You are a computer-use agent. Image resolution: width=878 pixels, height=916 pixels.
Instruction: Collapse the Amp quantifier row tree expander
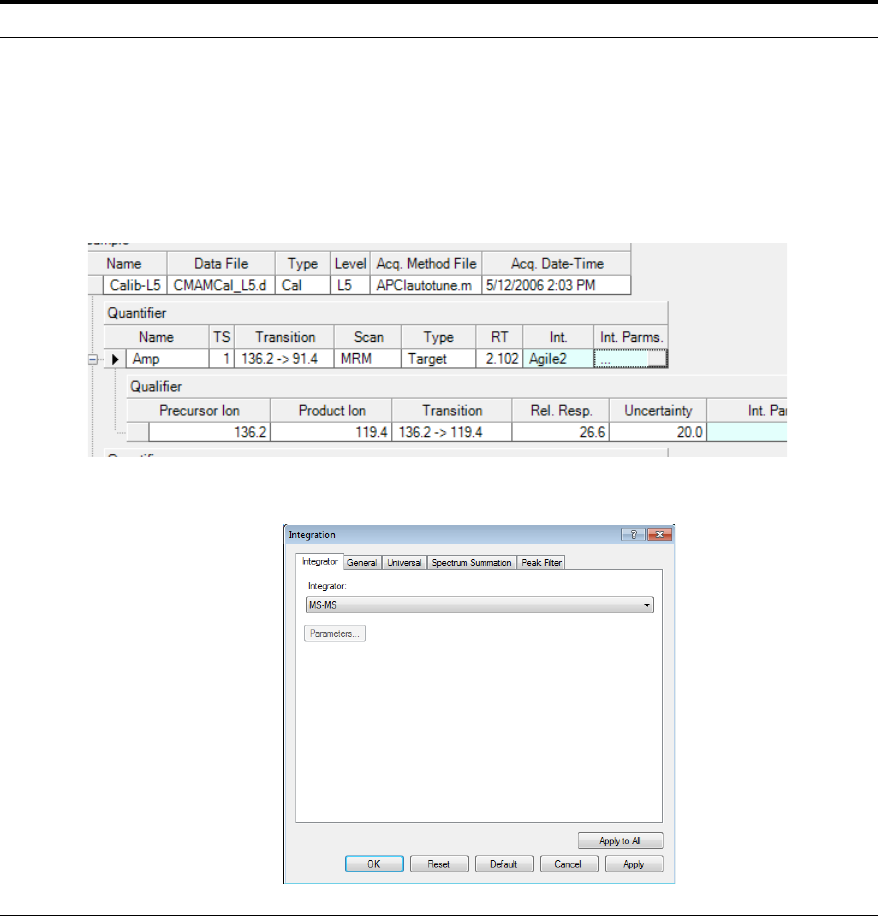pos(92,359)
